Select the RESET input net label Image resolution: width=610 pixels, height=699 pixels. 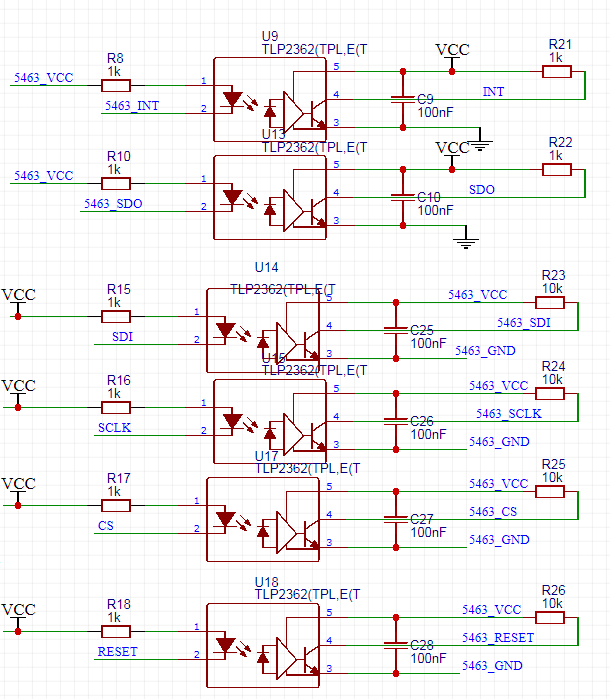tap(118, 652)
